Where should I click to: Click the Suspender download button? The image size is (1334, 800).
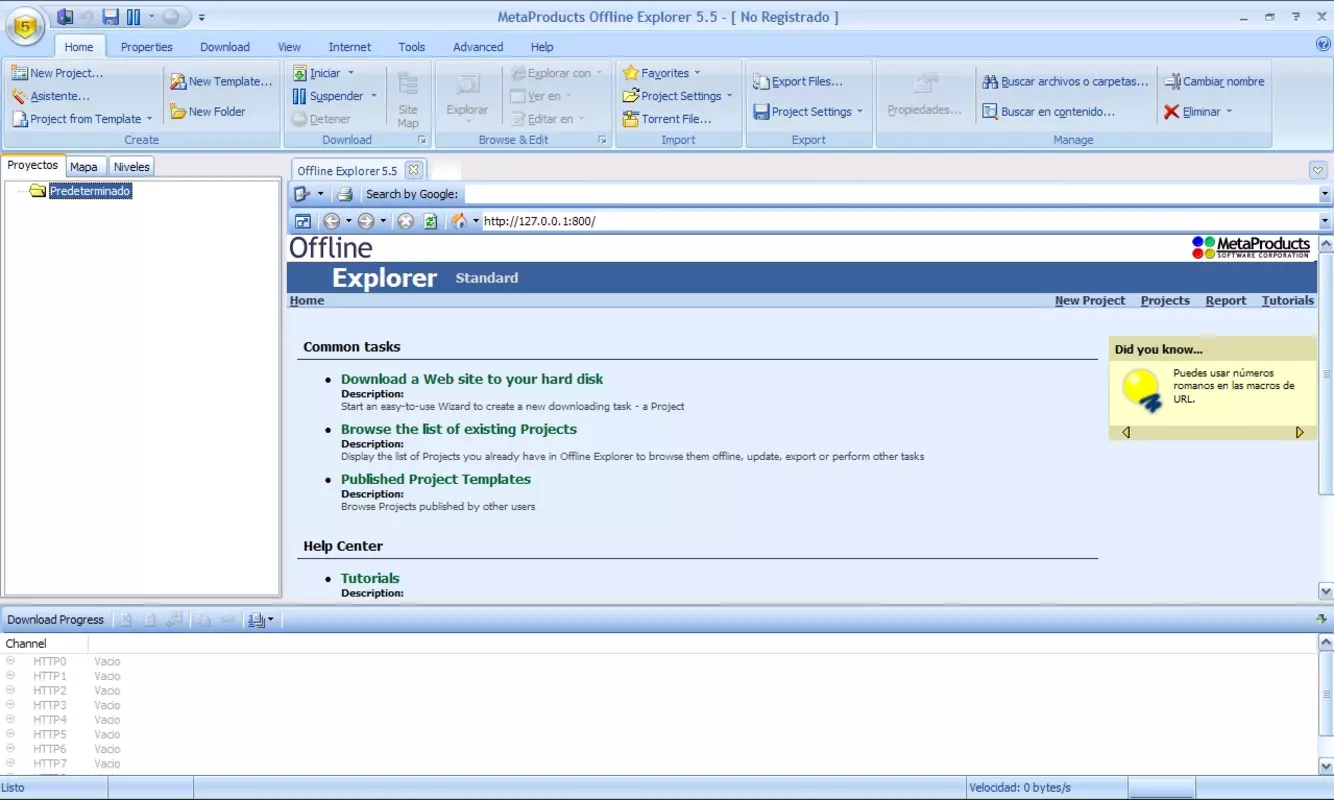coord(327,96)
